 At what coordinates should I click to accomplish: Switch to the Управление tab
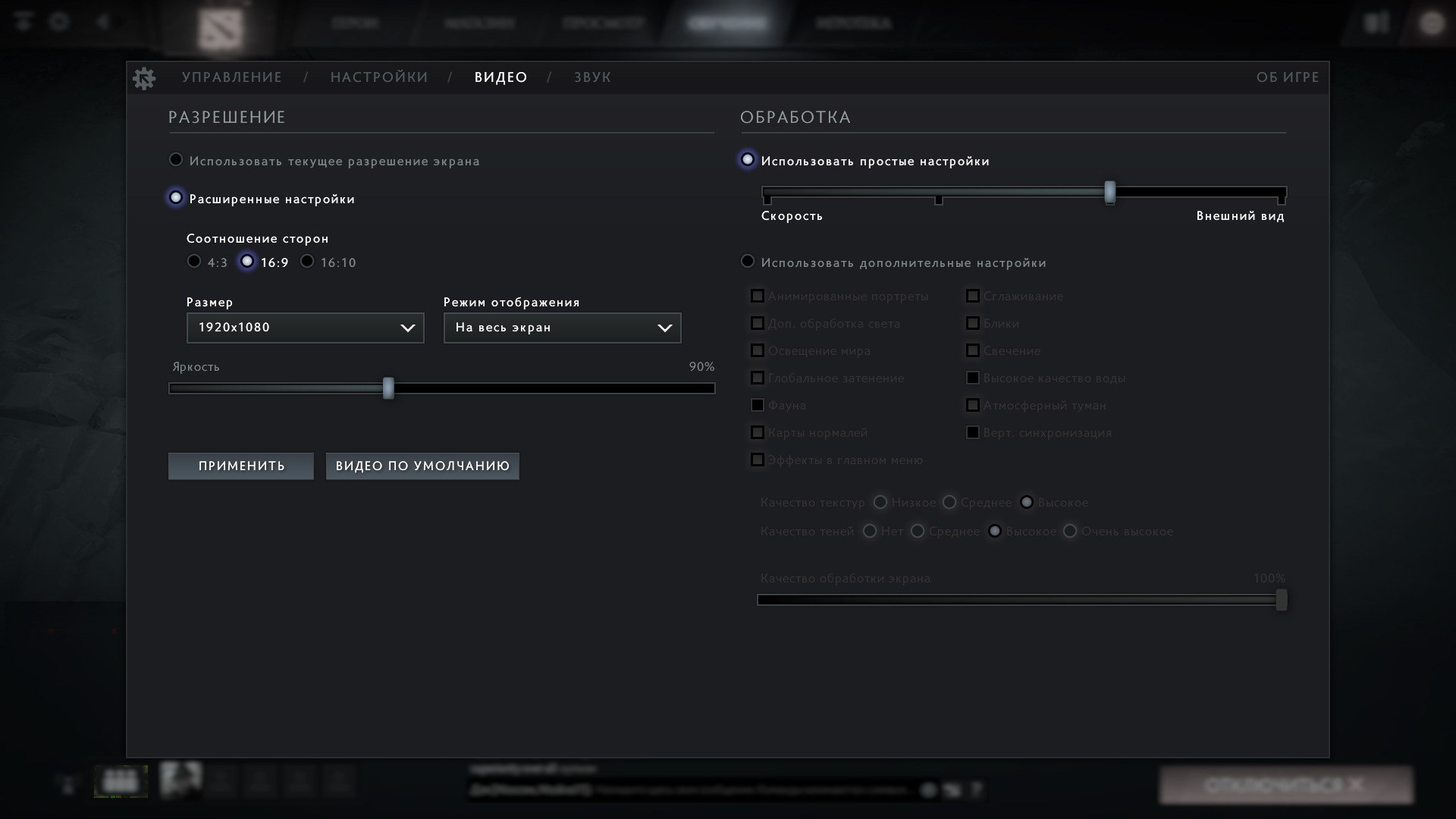pyautogui.click(x=232, y=77)
